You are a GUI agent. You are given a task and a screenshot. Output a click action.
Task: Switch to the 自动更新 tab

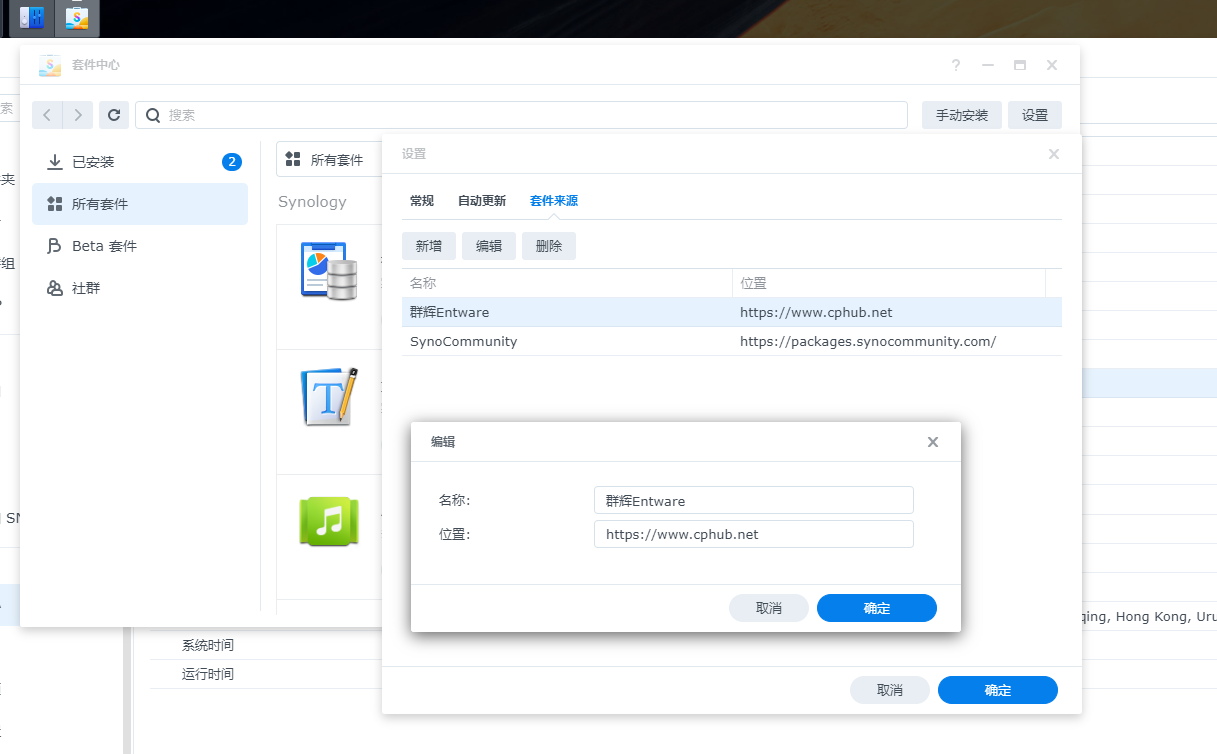[x=482, y=201]
